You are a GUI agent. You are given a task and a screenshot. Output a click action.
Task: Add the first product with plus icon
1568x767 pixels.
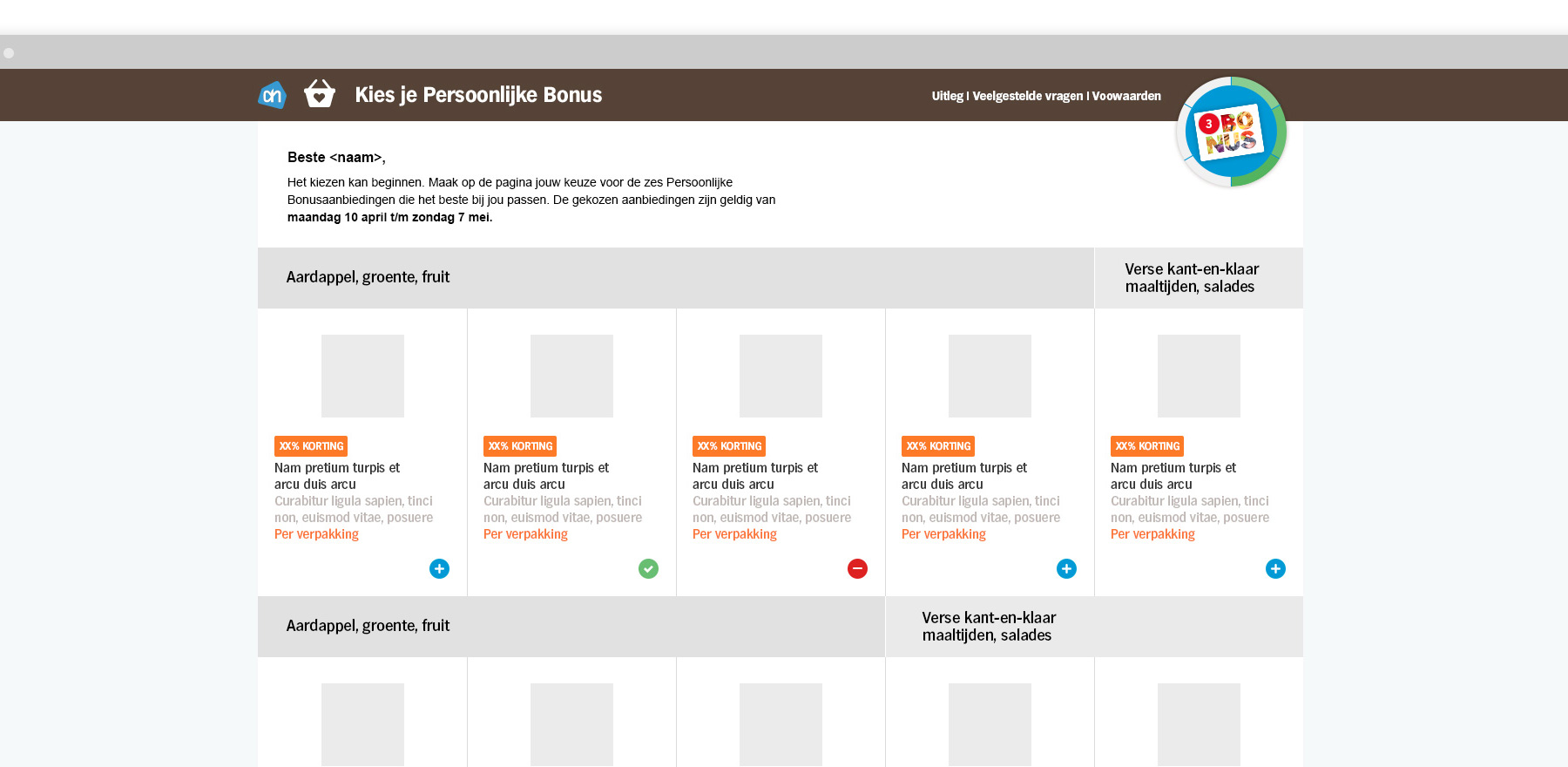(x=439, y=568)
